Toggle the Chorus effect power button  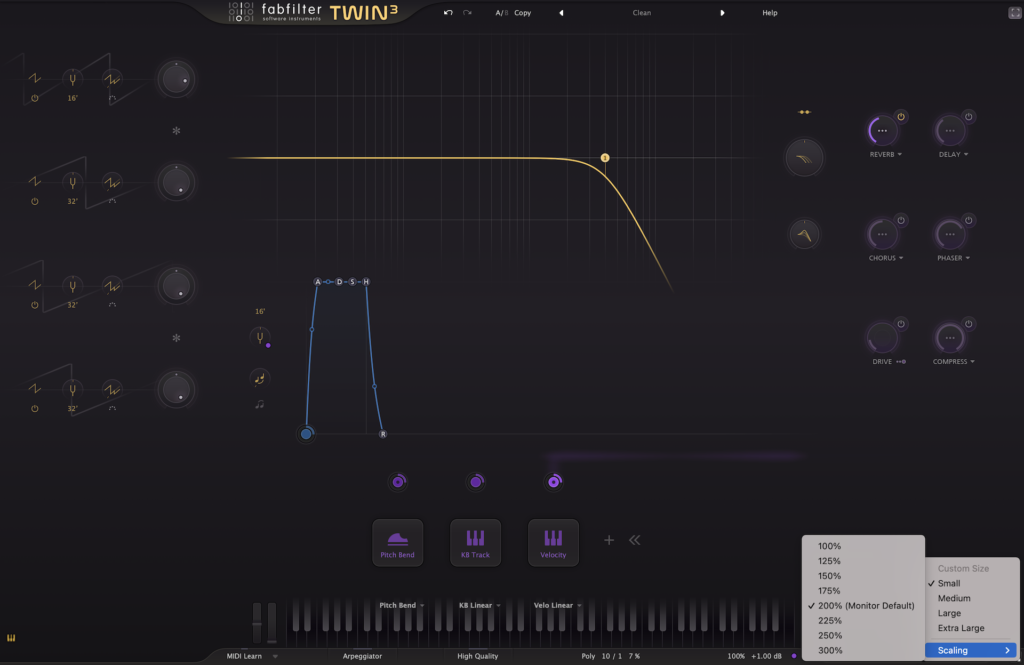point(901,220)
